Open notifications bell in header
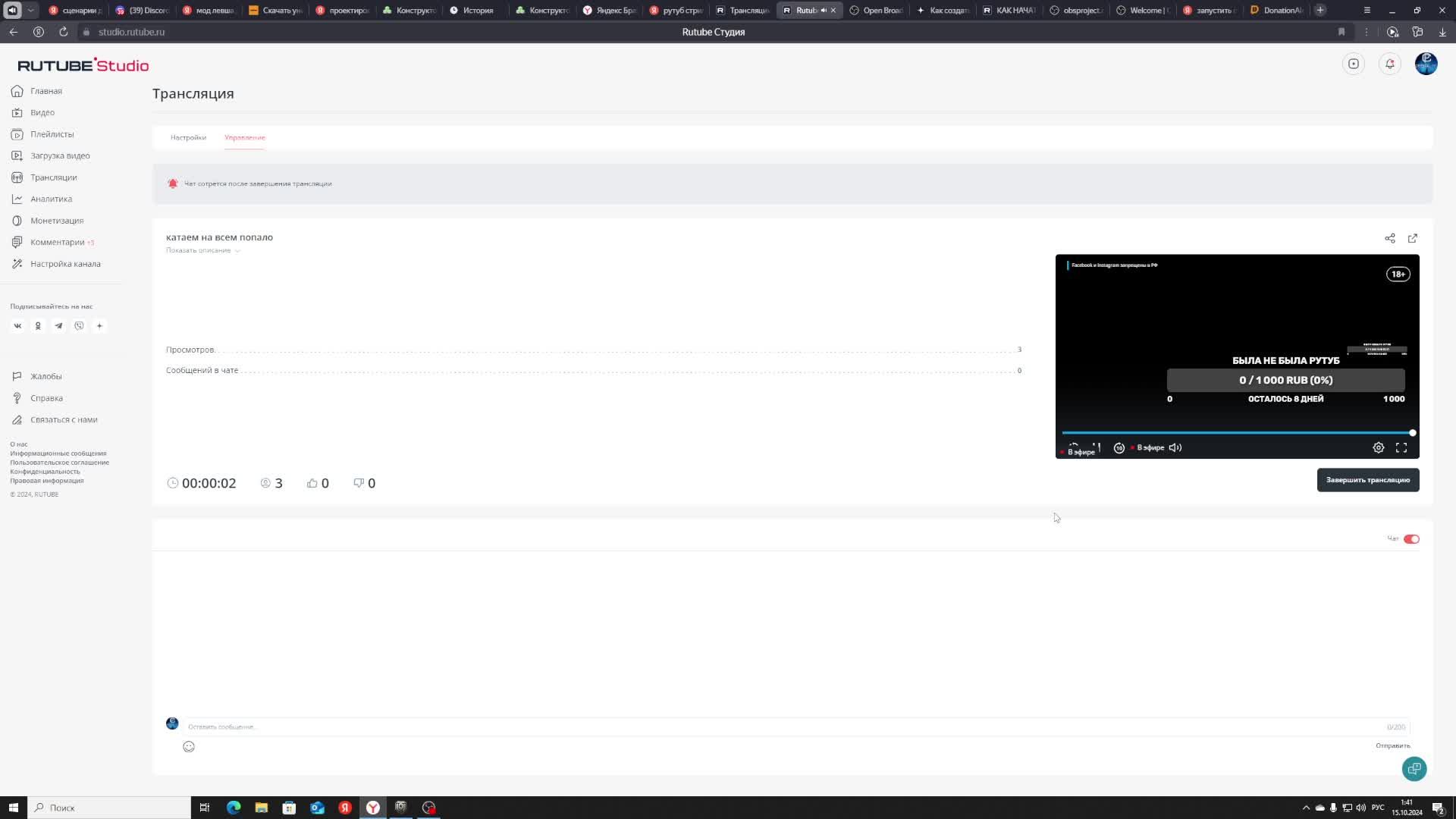This screenshot has width=1456, height=819. click(x=1389, y=64)
